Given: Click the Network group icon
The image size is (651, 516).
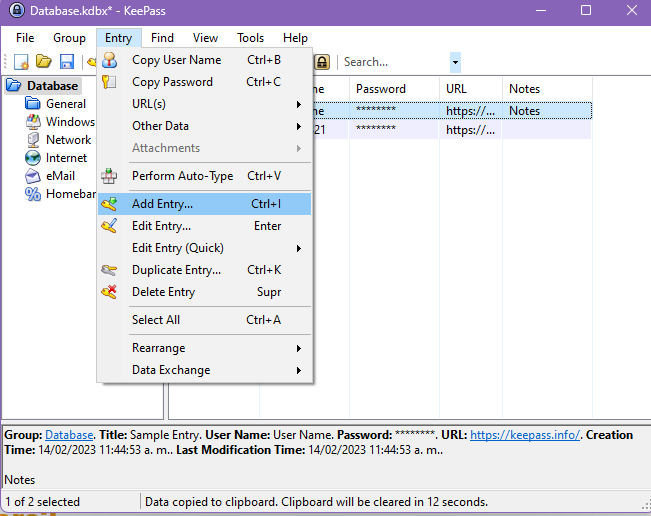Looking at the screenshot, I should pos(33,140).
